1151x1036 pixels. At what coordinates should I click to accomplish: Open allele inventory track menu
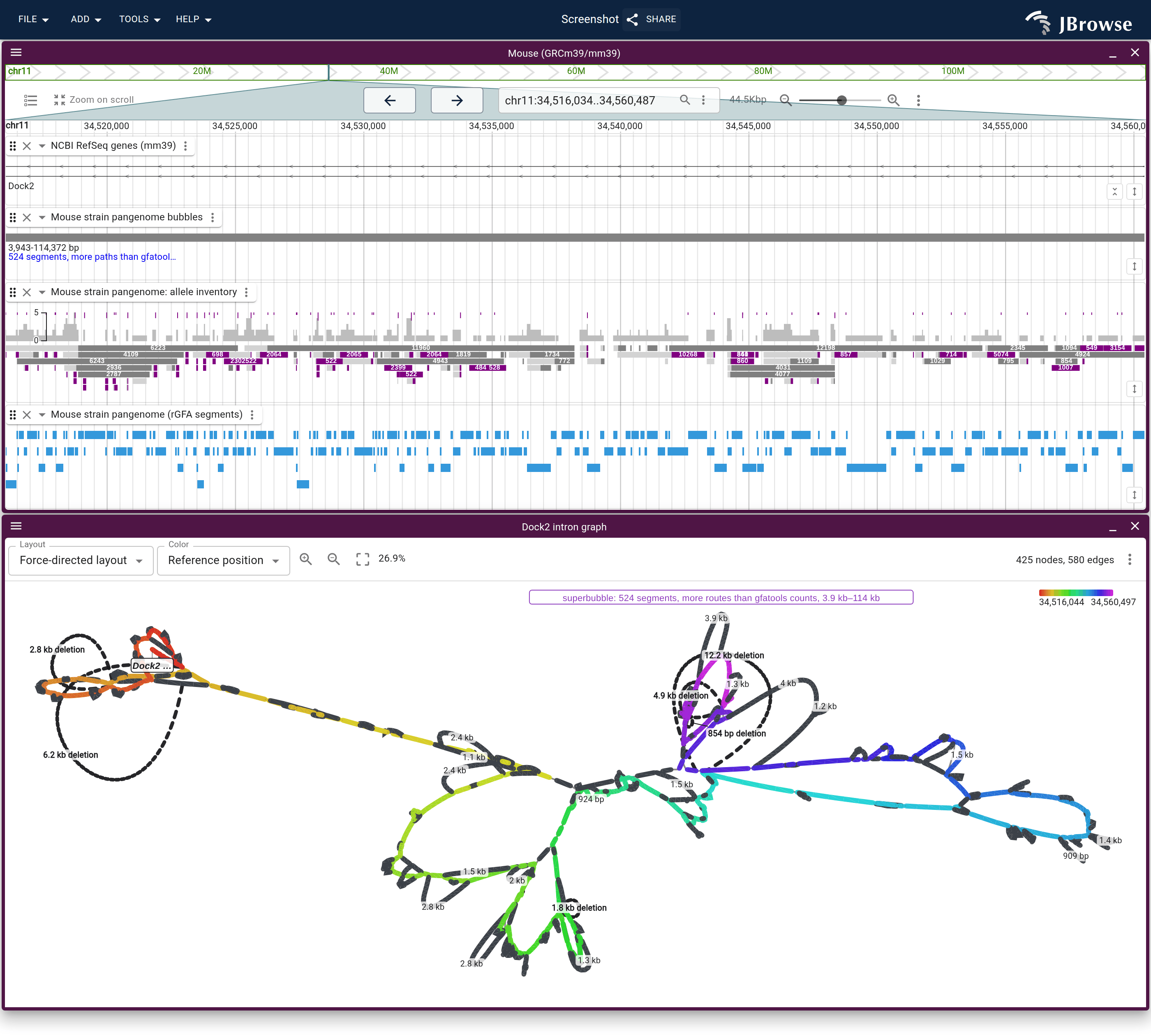tap(246, 292)
